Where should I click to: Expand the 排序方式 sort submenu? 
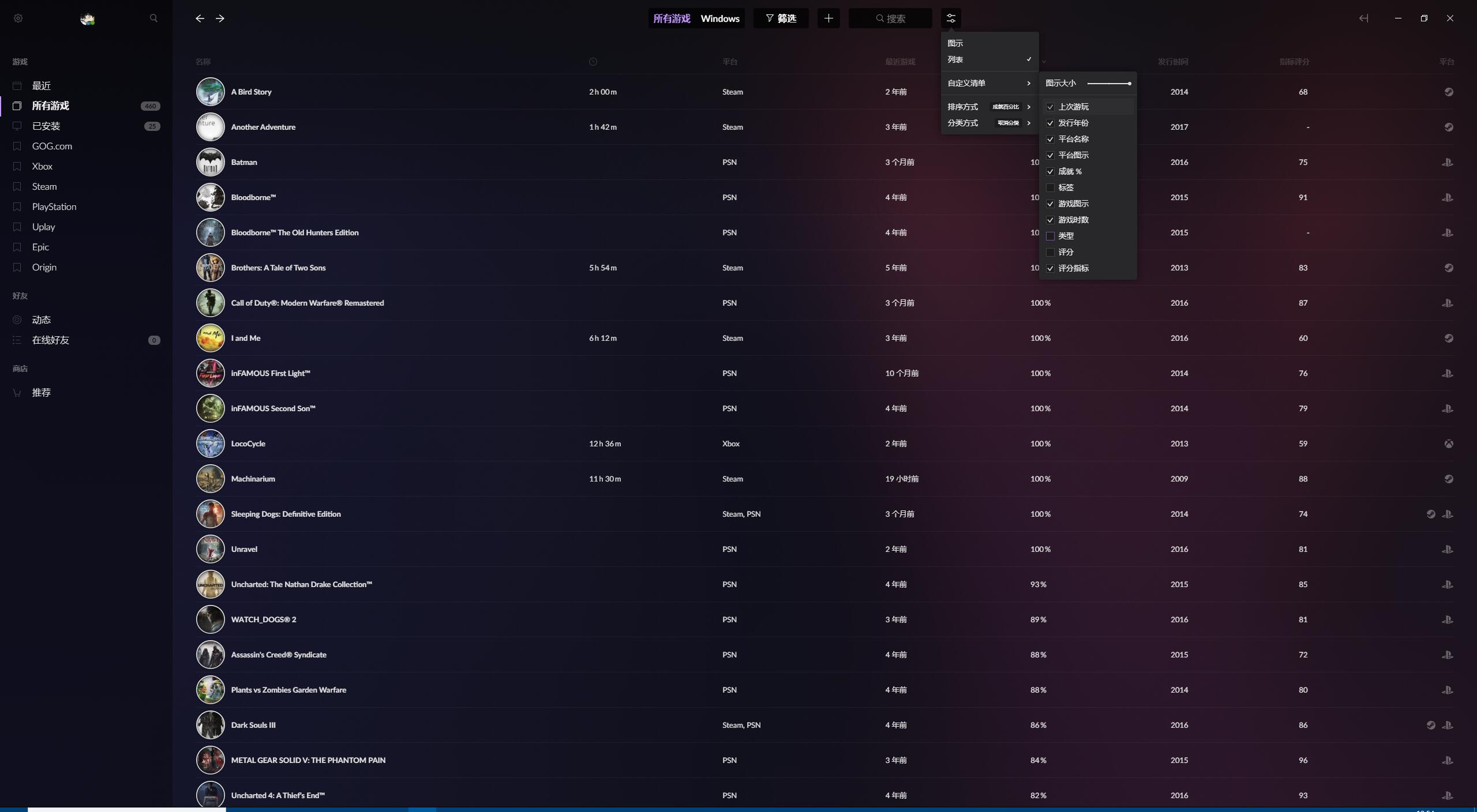pos(989,107)
